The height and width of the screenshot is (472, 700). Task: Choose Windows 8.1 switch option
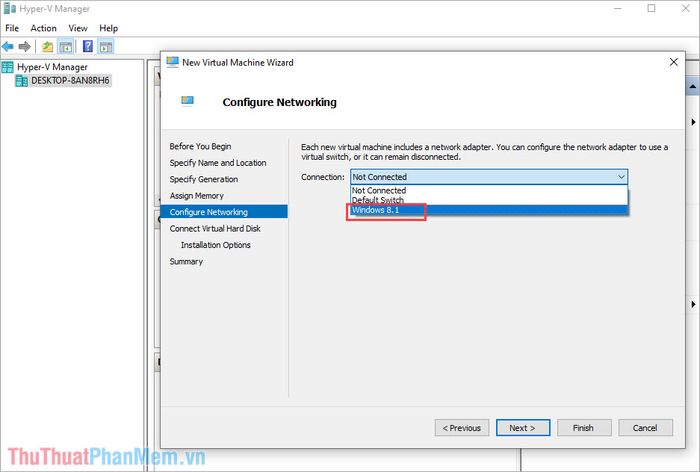coord(489,210)
